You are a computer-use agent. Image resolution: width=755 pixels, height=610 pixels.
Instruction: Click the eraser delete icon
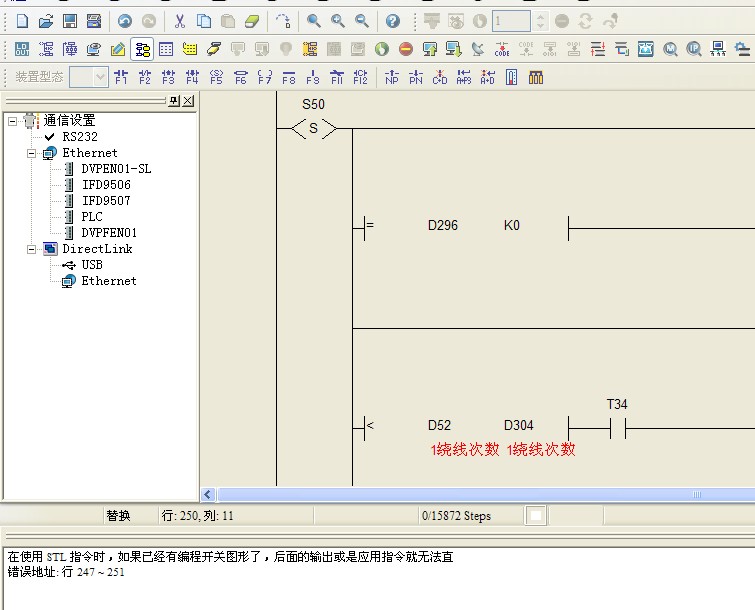click(252, 21)
